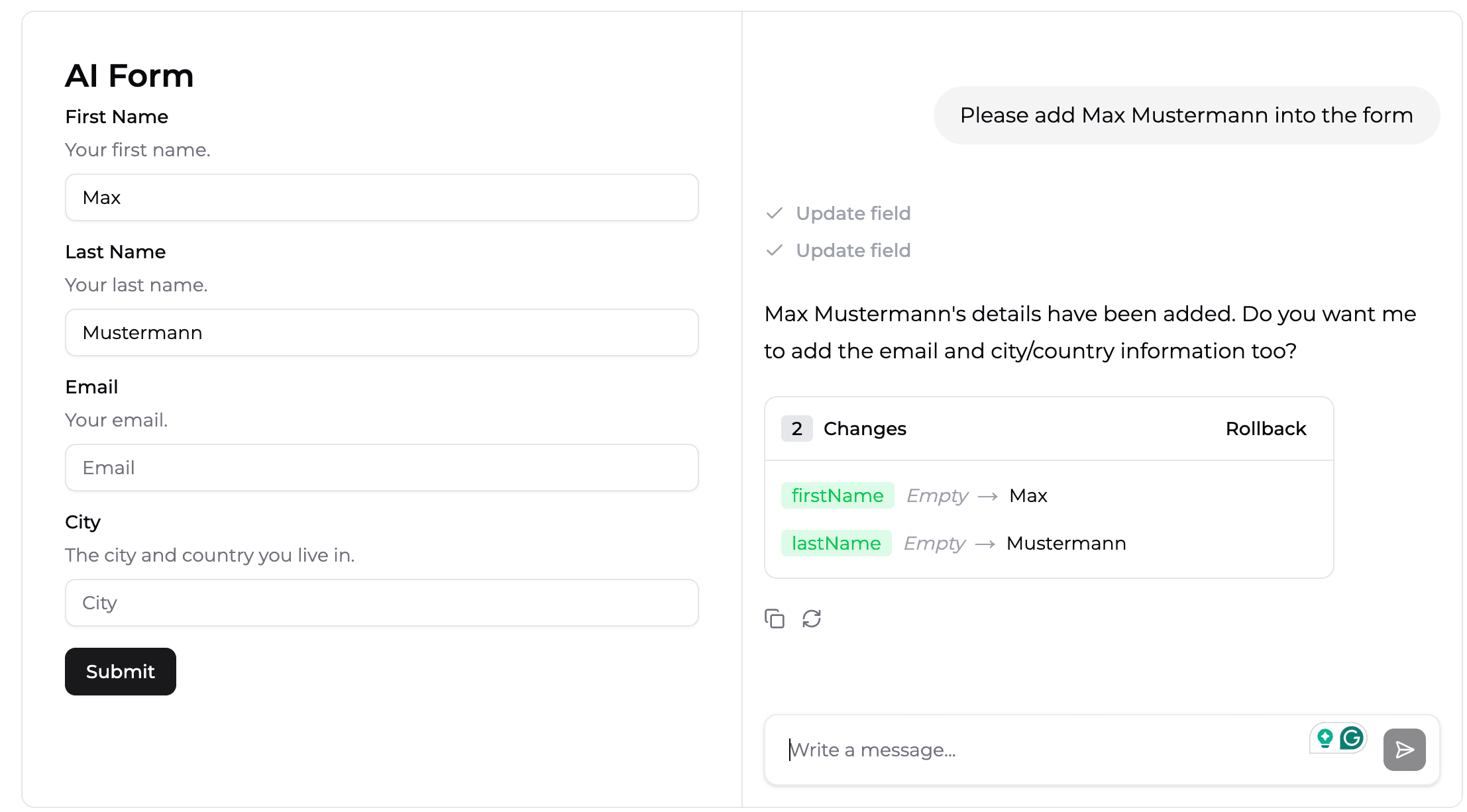Expand the Changes panel header

pyautogui.click(x=864, y=429)
